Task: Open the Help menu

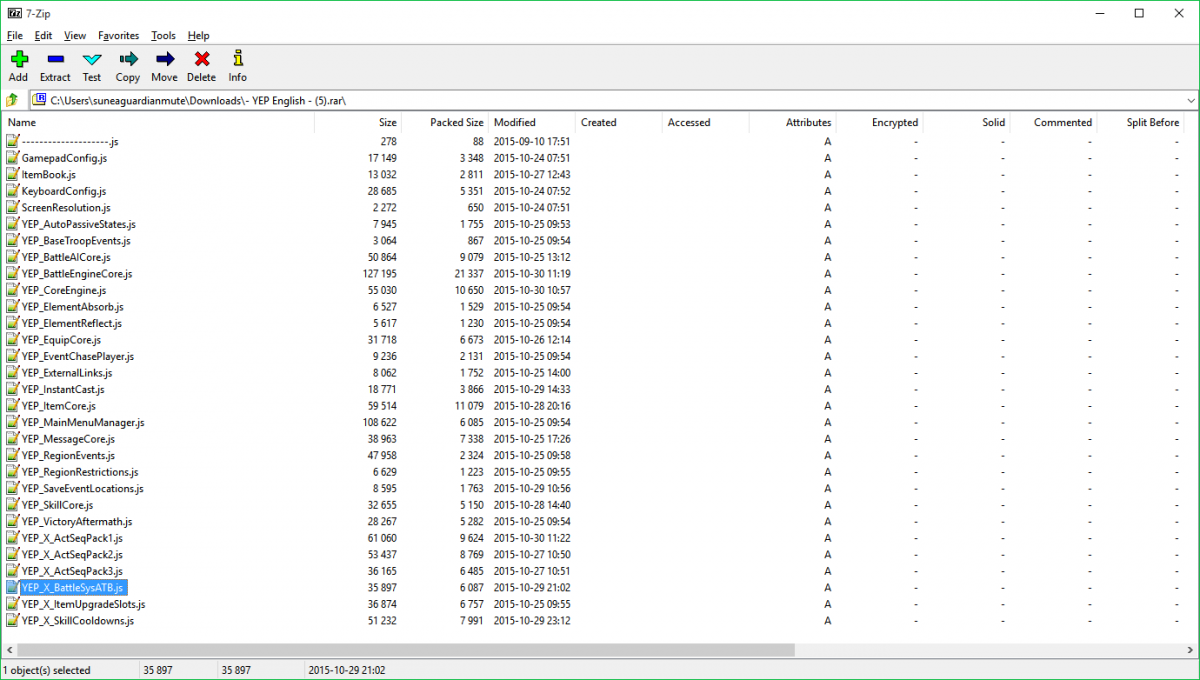Action: (x=198, y=35)
